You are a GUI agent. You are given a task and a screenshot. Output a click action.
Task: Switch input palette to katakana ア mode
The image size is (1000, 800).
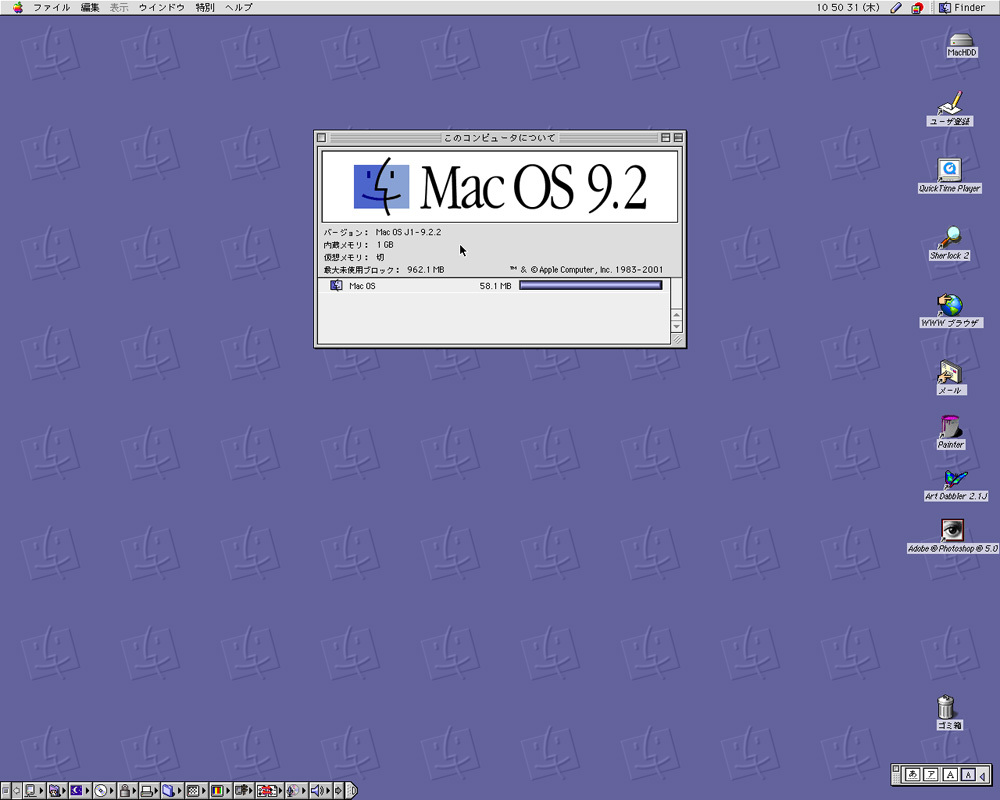pos(931,774)
